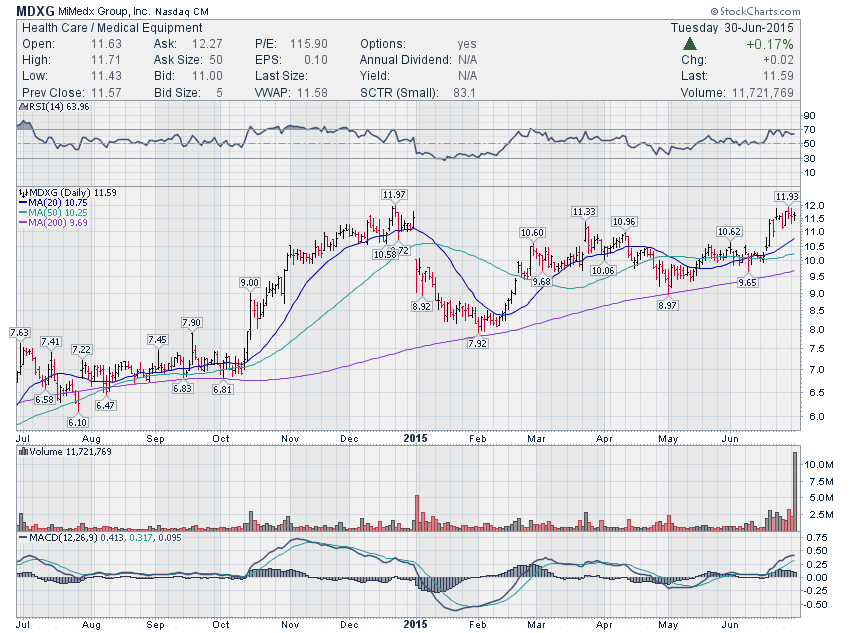Click the Last value 11.59 in the header

pyautogui.click(x=778, y=76)
